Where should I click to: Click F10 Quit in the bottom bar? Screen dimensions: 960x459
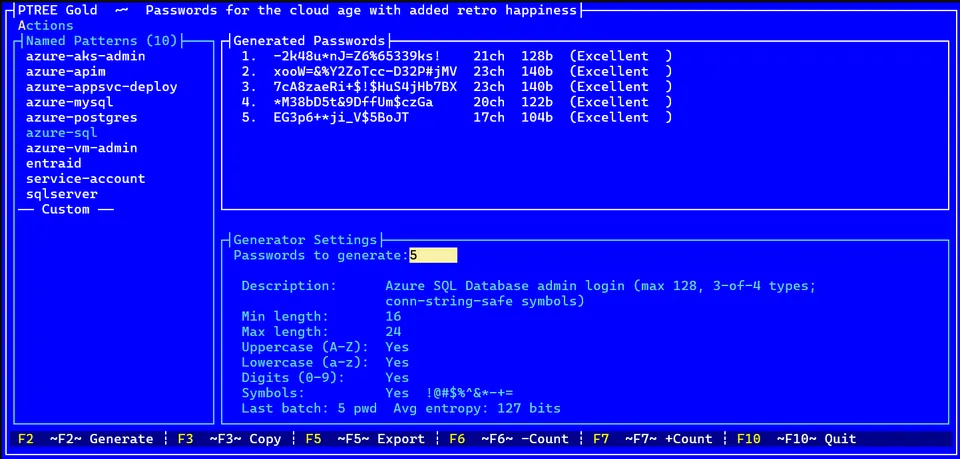pyautogui.click(x=797, y=439)
